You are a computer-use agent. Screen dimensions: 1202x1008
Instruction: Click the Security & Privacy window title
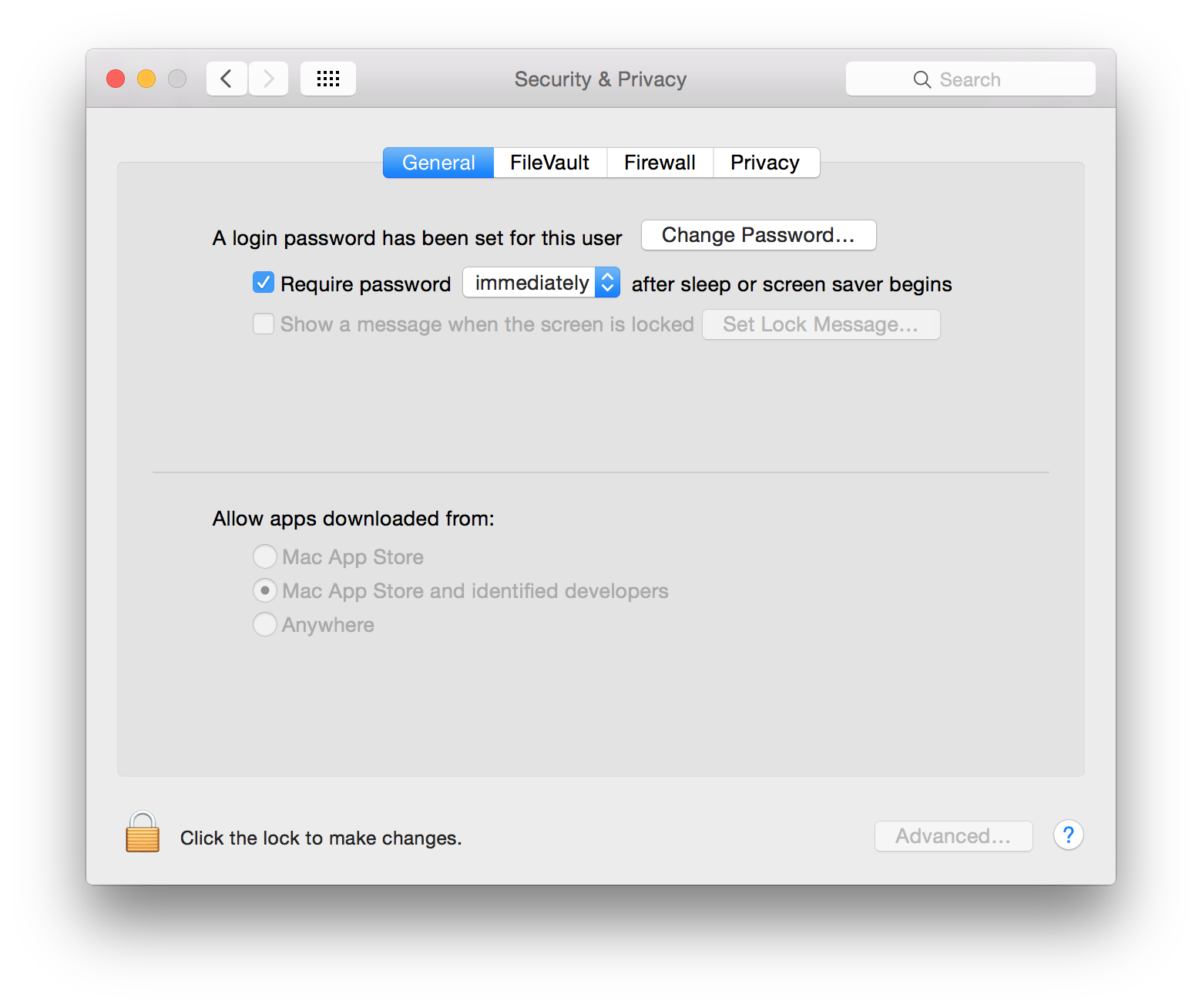point(601,79)
